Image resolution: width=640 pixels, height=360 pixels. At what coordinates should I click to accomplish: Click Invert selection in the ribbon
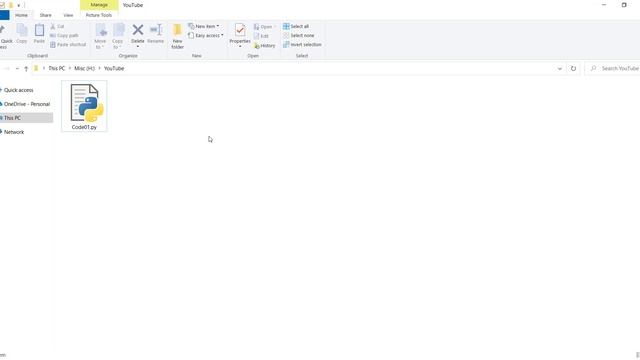[x=302, y=44]
